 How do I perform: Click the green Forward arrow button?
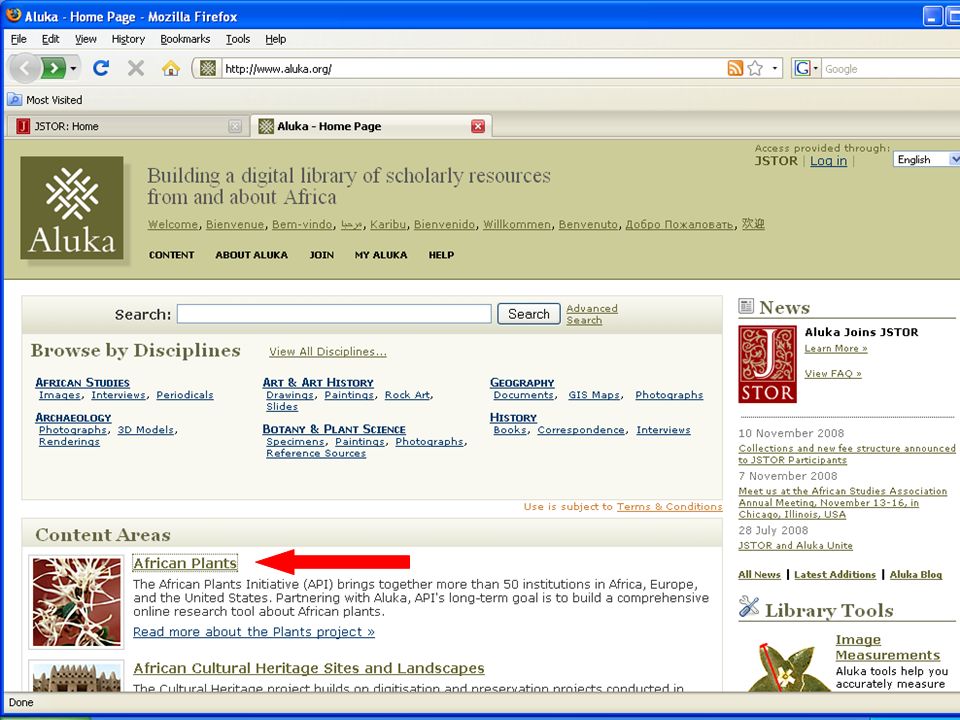tap(54, 68)
